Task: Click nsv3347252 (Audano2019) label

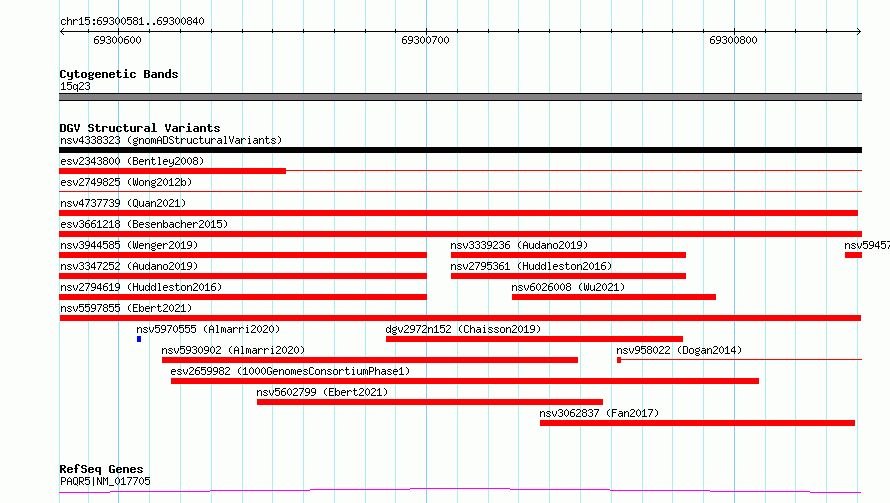Action: pyautogui.click(x=129, y=266)
